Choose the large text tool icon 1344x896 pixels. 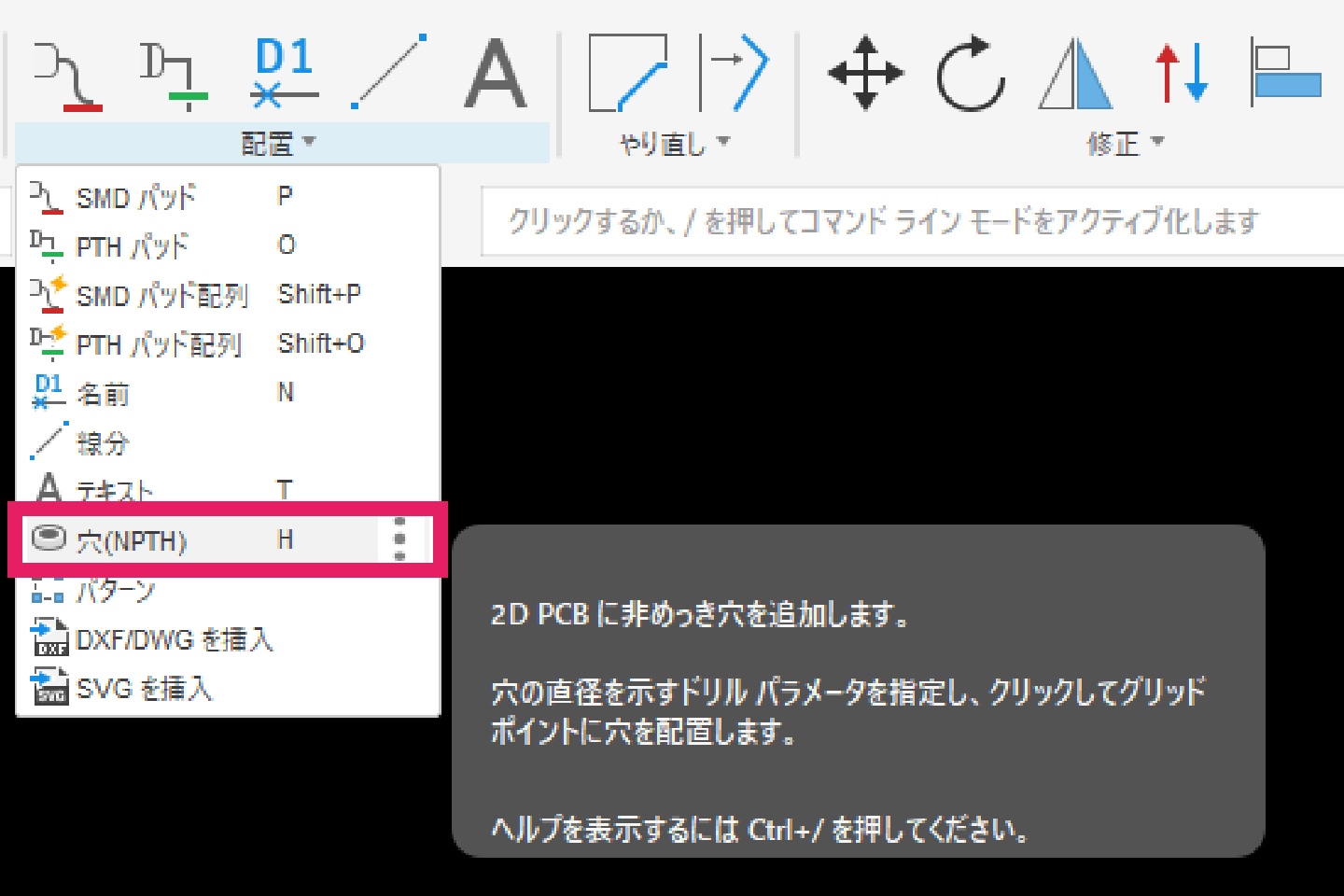(x=495, y=75)
